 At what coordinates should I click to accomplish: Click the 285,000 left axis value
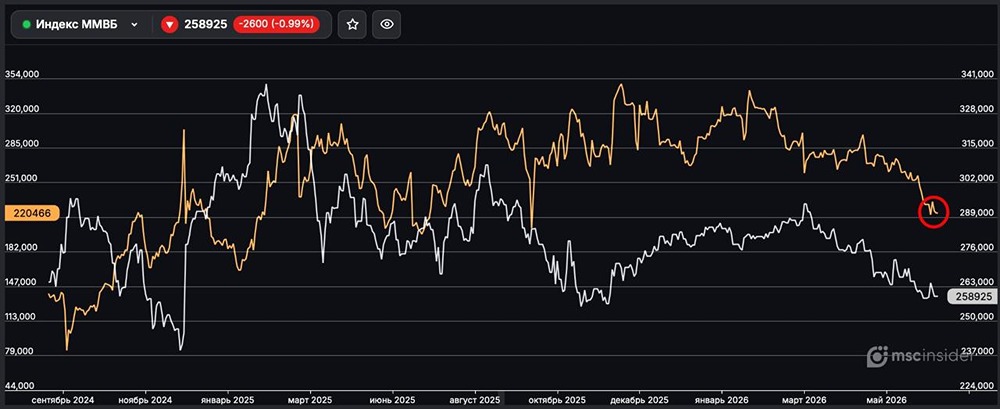22,144
